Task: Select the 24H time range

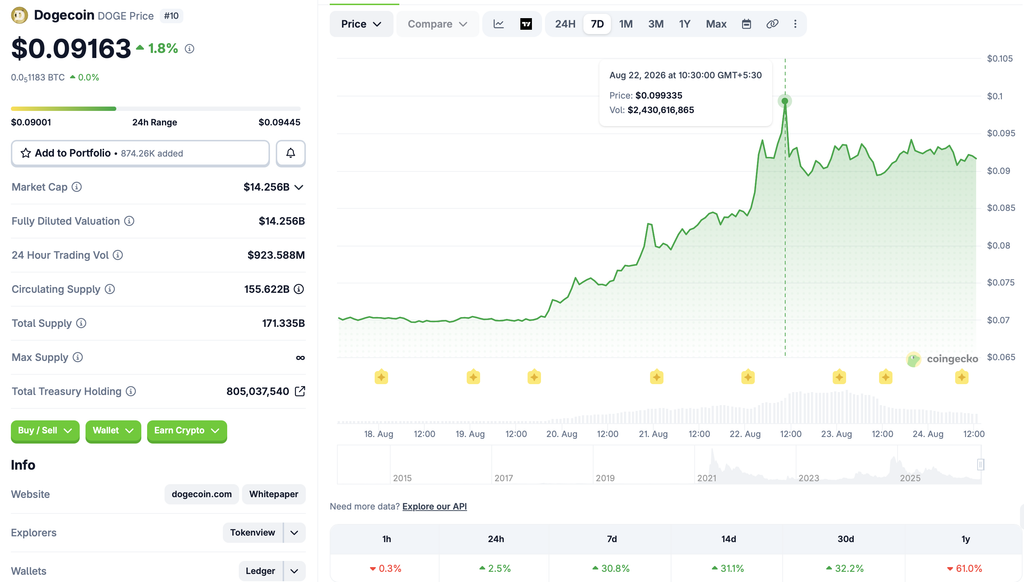Action: 565,24
